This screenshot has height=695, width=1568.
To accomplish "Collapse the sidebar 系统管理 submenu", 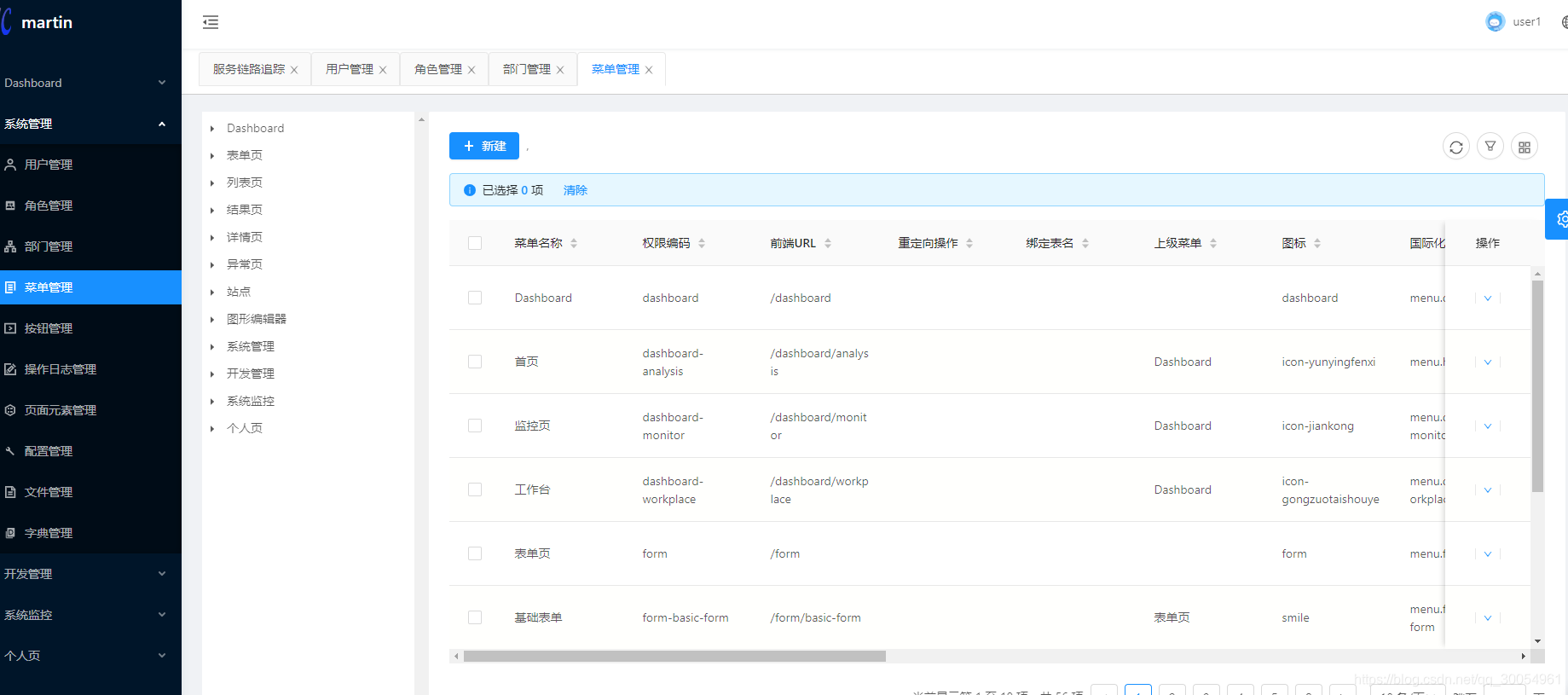I will coord(90,124).
